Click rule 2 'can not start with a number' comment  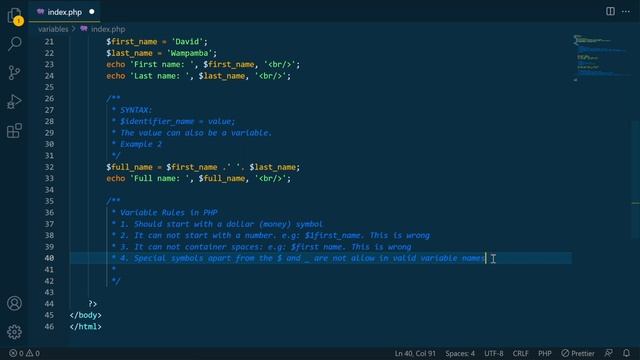click(x=270, y=236)
